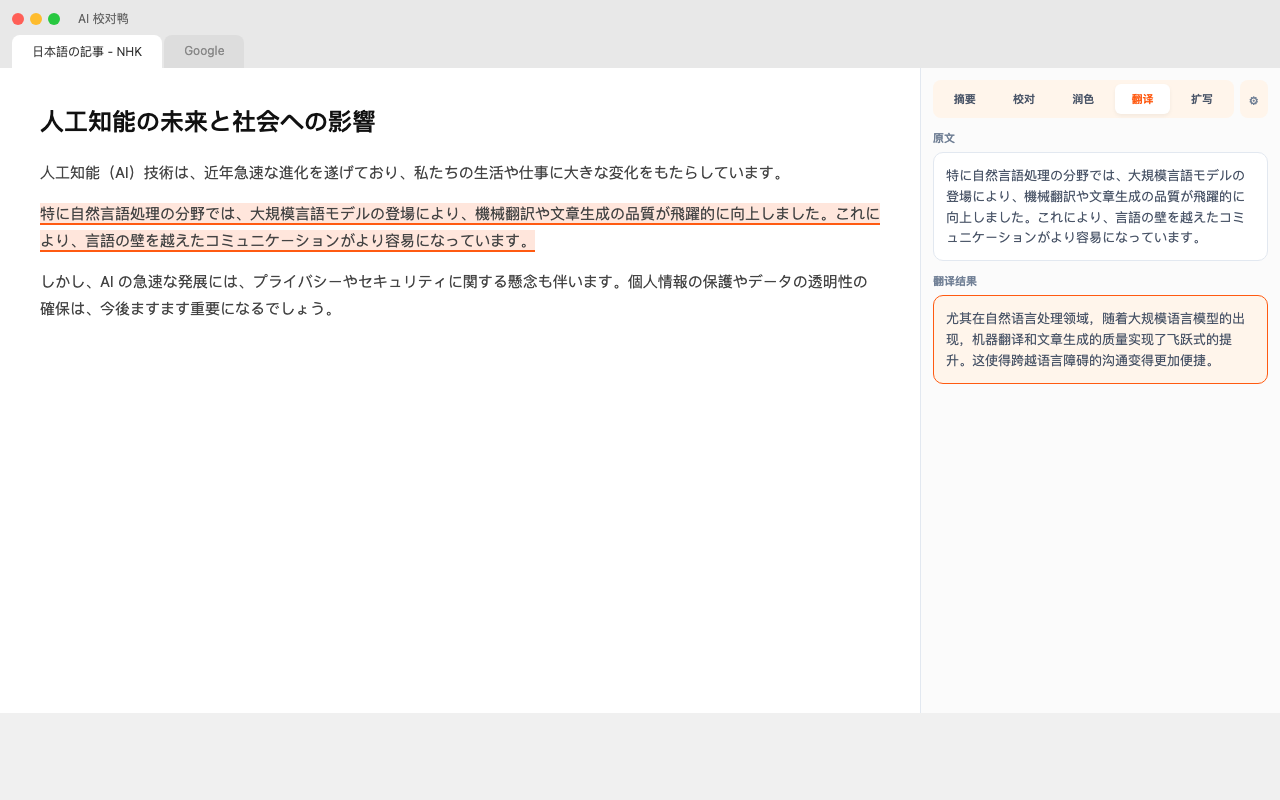Click the AI 校对鸭 title bar text

point(103,18)
